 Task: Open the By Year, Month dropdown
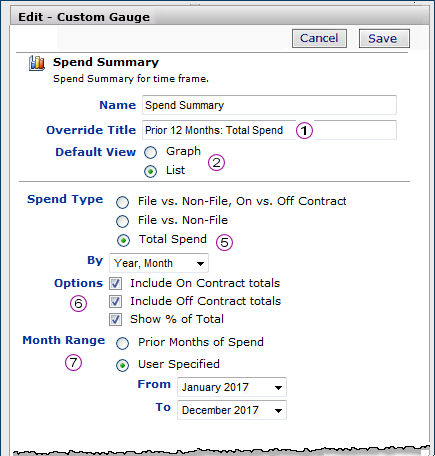(x=159, y=263)
